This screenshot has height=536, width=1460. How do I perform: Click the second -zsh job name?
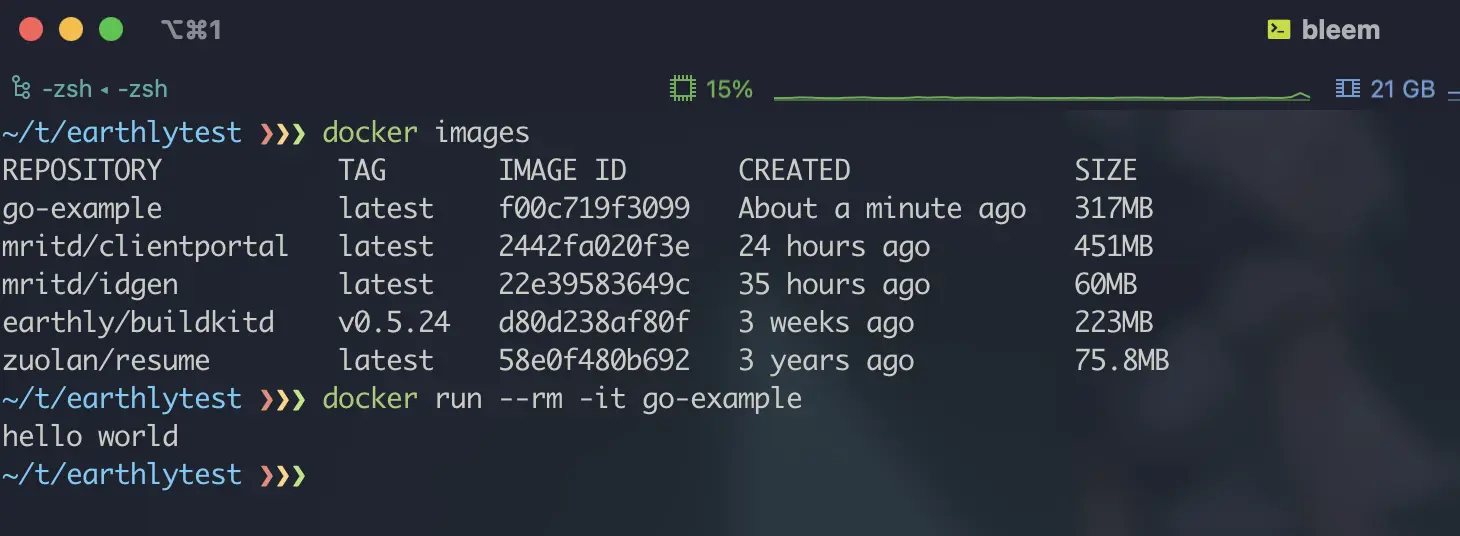(x=142, y=89)
